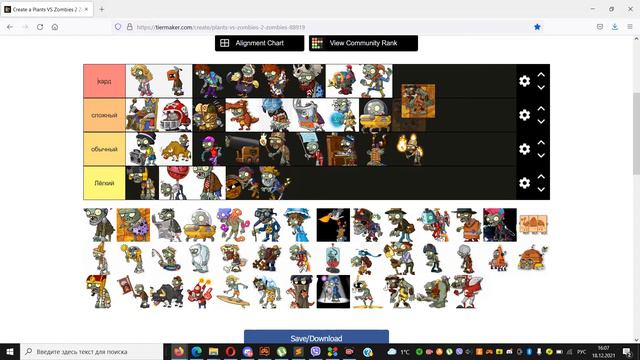Select the white yeti zombie from pool

coord(200,258)
